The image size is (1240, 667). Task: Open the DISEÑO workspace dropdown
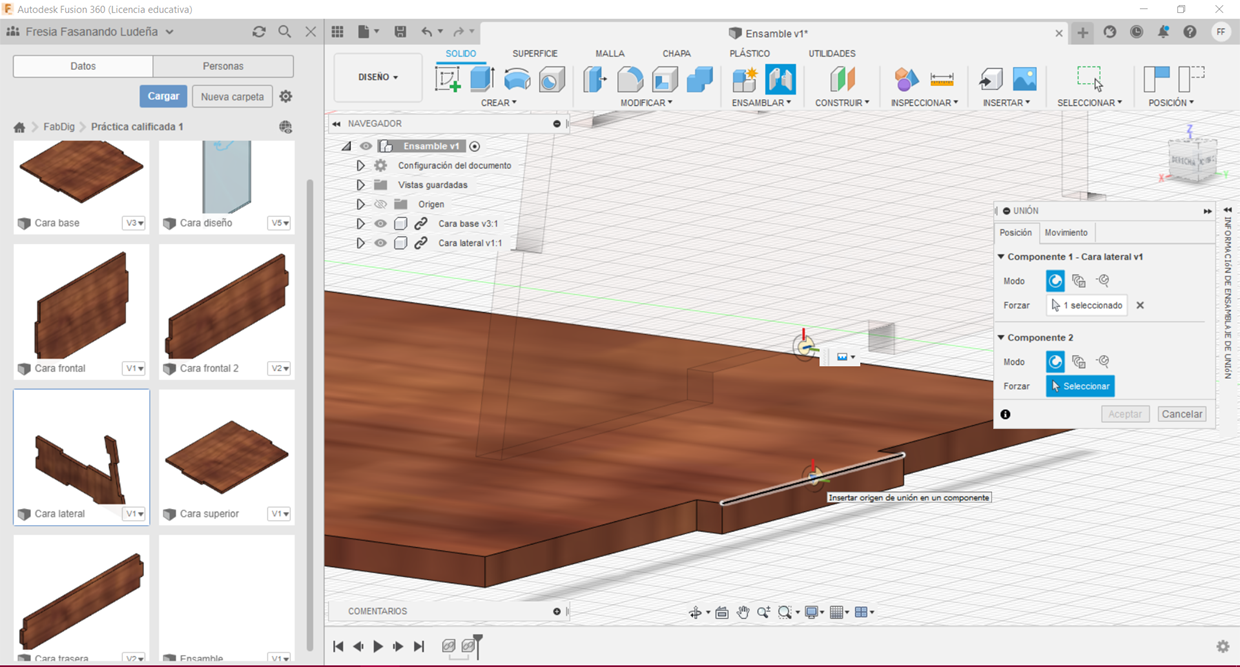[378, 77]
